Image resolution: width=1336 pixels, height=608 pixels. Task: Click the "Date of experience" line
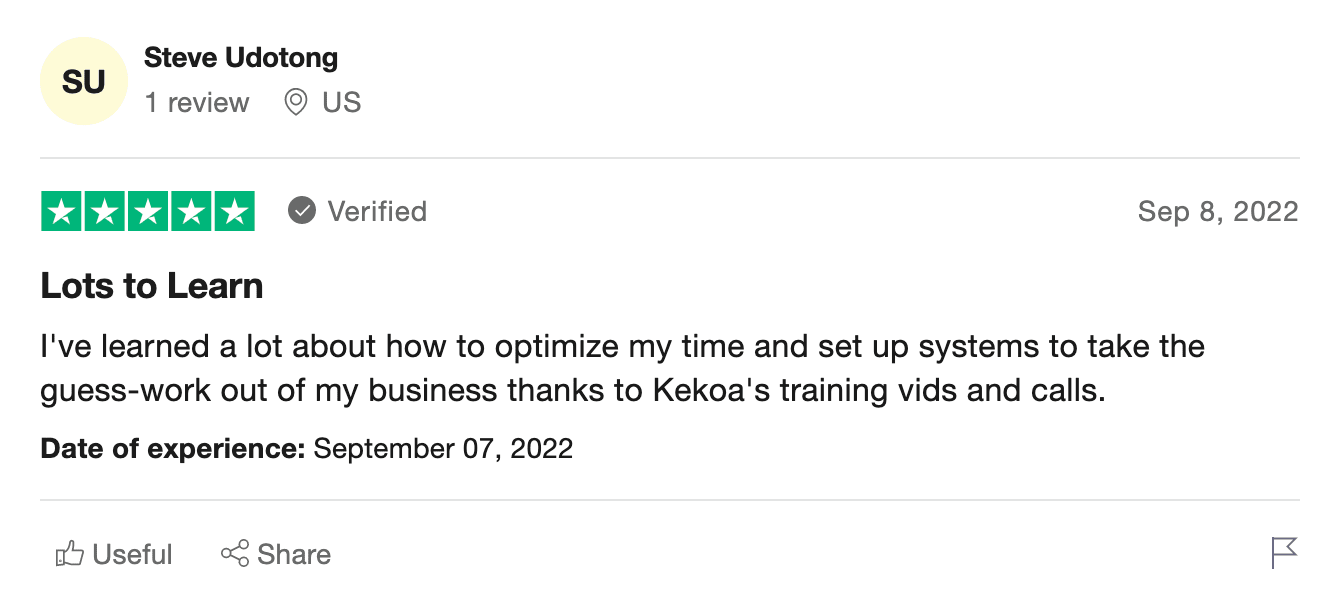307,448
